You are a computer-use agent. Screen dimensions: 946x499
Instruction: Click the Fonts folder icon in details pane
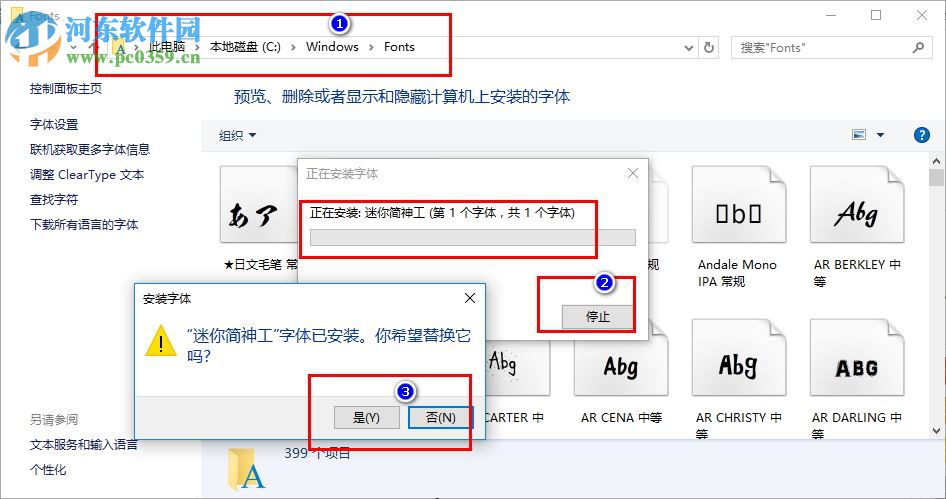(x=247, y=469)
